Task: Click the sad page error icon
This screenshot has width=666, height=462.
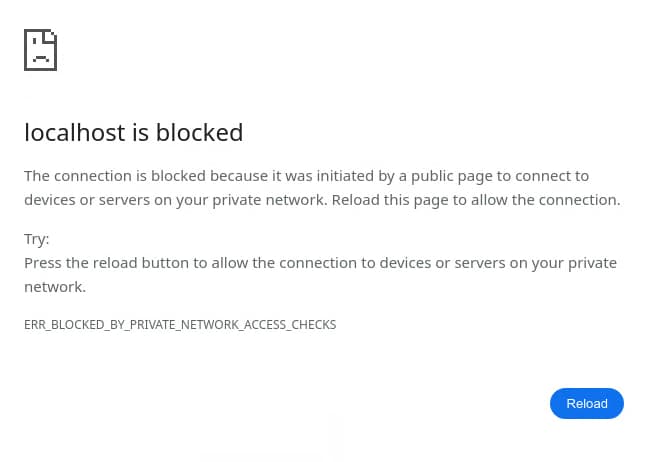Action: pos(41,50)
